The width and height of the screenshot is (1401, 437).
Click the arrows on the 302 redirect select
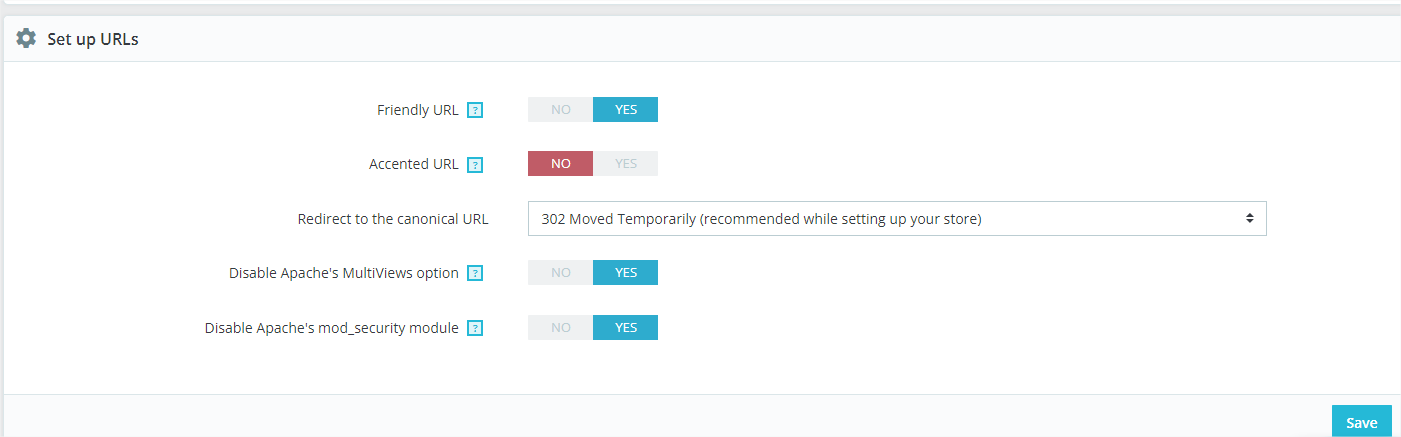pos(1249,218)
